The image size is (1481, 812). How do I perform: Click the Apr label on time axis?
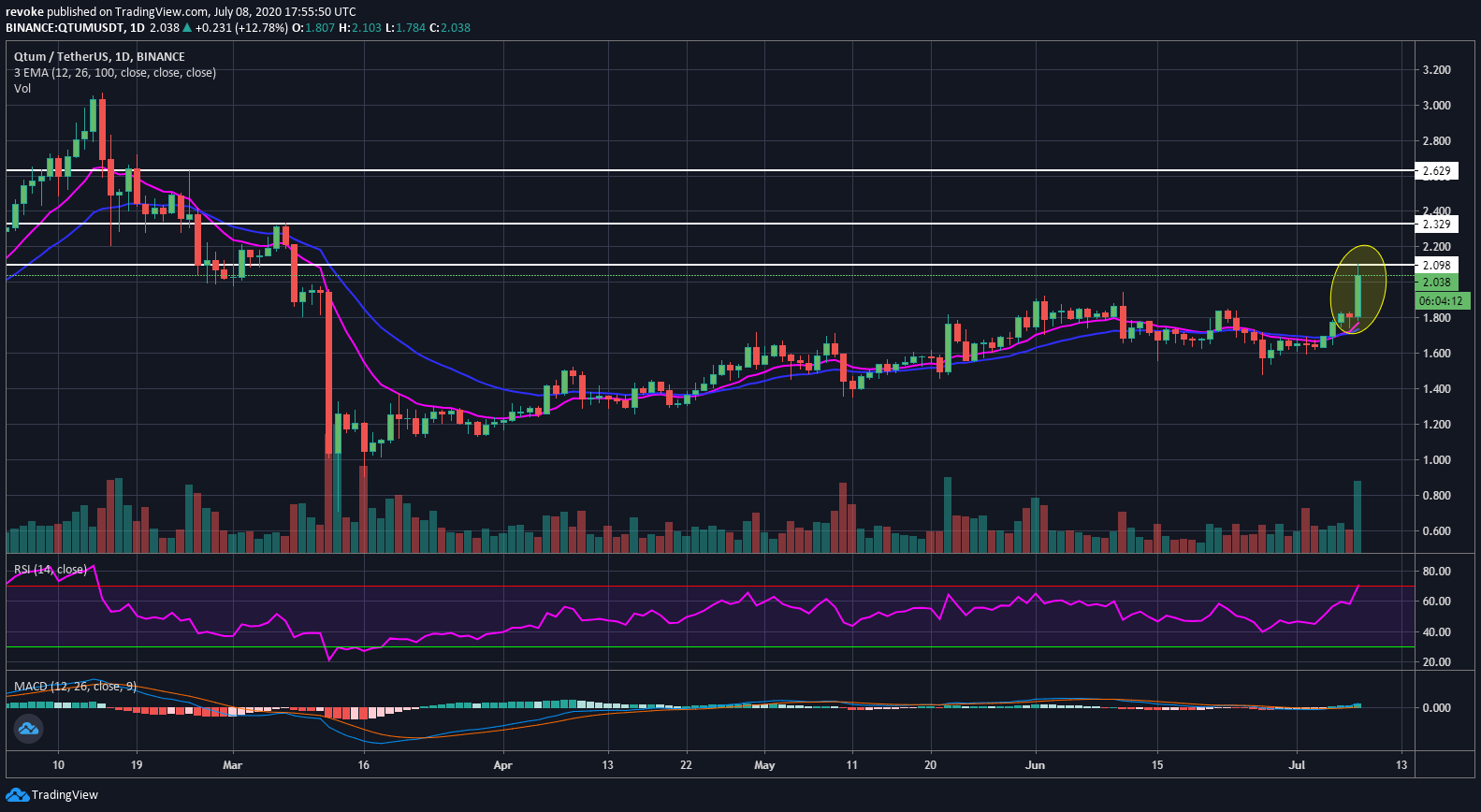pos(502,765)
